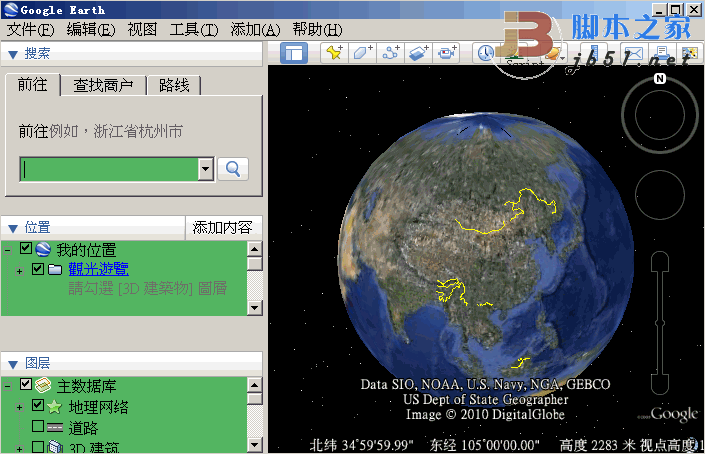This screenshot has height=454, width=705.
Task: Enable the 3D 建筑 layer checkbox
Action: 38,446
